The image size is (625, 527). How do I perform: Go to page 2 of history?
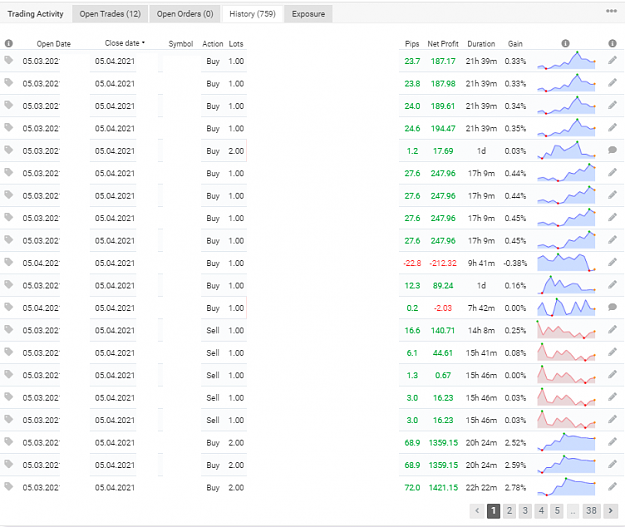tap(509, 511)
